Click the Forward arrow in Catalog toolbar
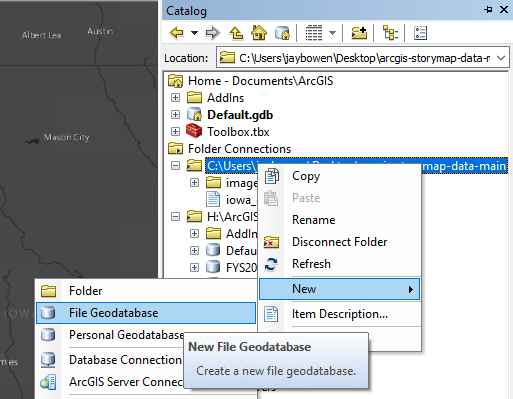Image resolution: width=513 pixels, height=399 pixels. pyautogui.click(x=213, y=33)
